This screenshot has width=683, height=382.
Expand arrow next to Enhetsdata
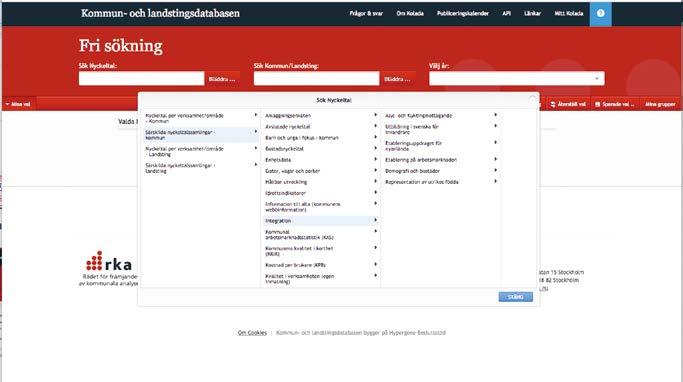(x=375, y=159)
